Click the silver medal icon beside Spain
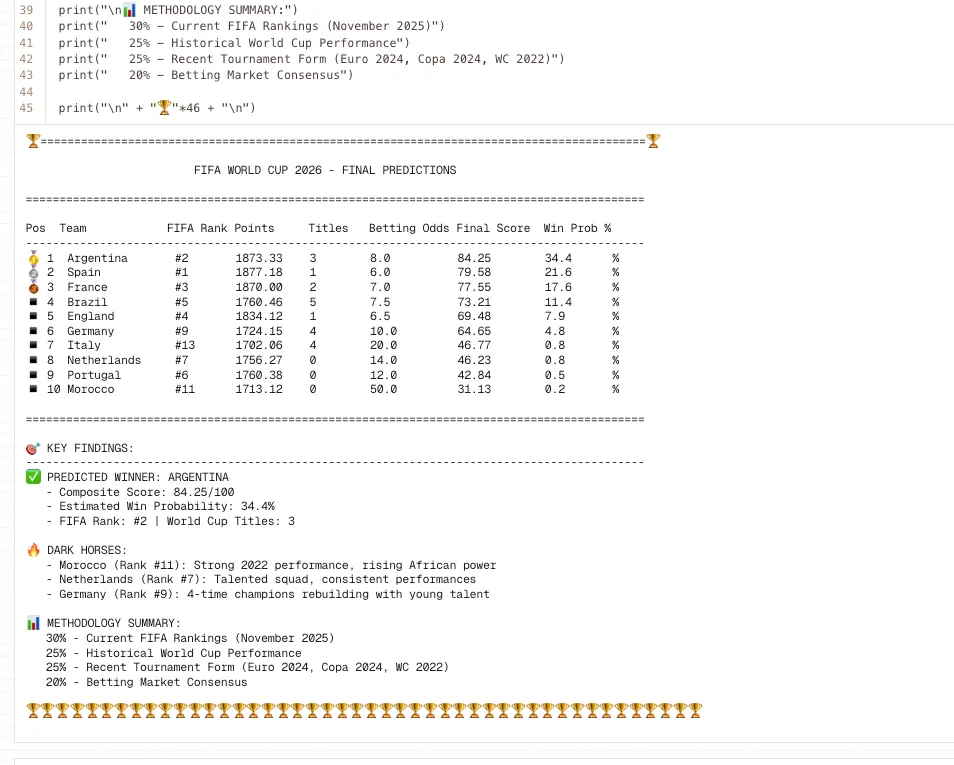The height and width of the screenshot is (765, 954). (34, 273)
